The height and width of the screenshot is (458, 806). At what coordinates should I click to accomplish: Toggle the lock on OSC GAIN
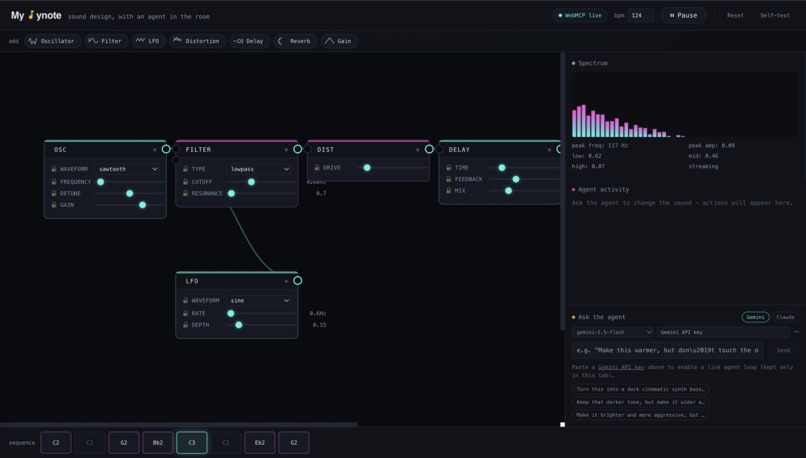(x=54, y=205)
